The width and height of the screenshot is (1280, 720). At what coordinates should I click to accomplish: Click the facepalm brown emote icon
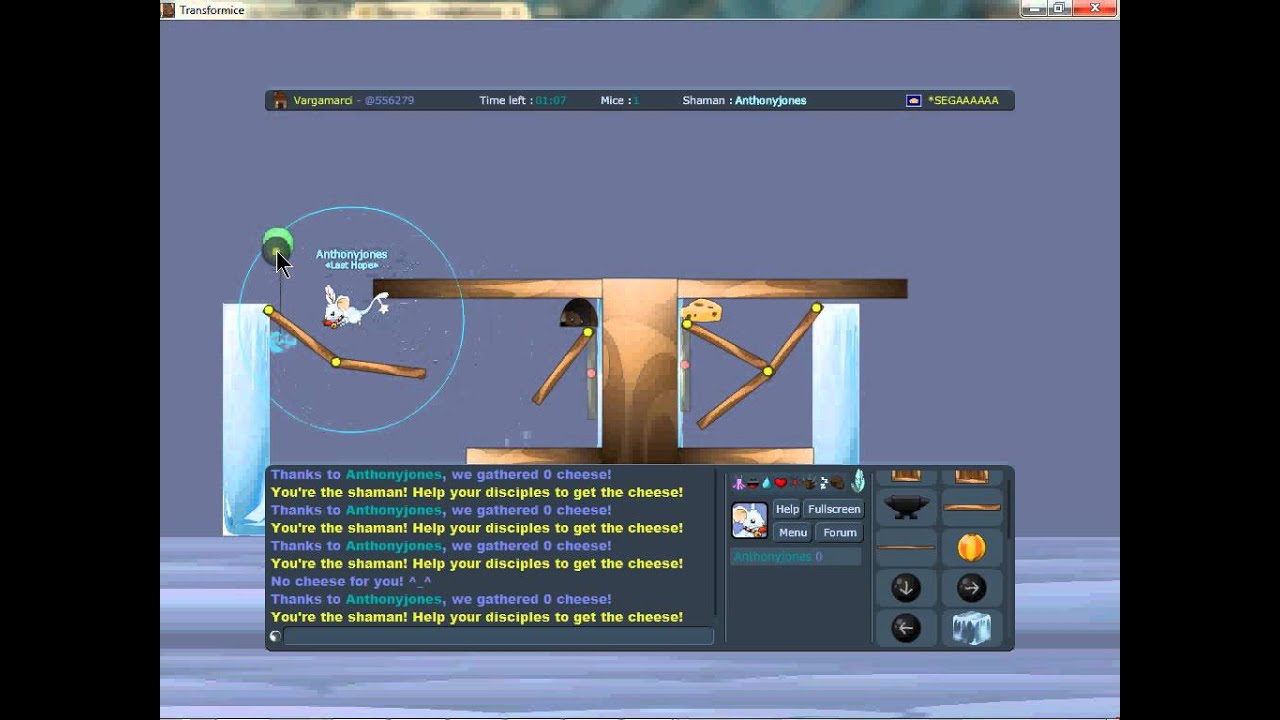pos(838,483)
